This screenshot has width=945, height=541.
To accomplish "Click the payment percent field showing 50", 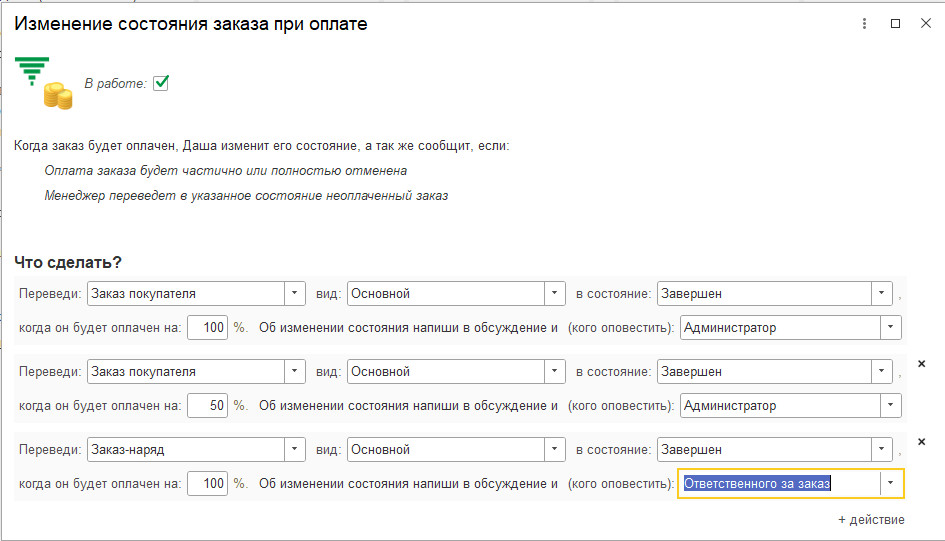I will click(x=207, y=405).
